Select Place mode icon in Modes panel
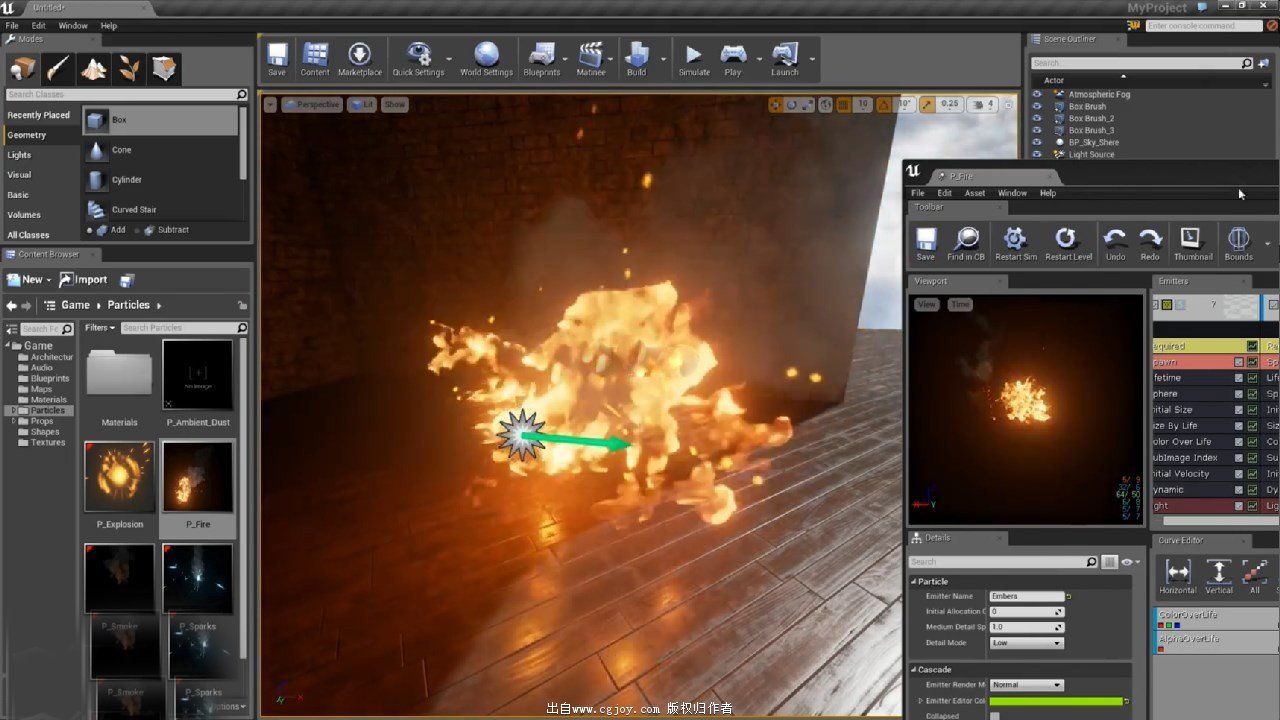The height and width of the screenshot is (720, 1280). tap(22, 68)
